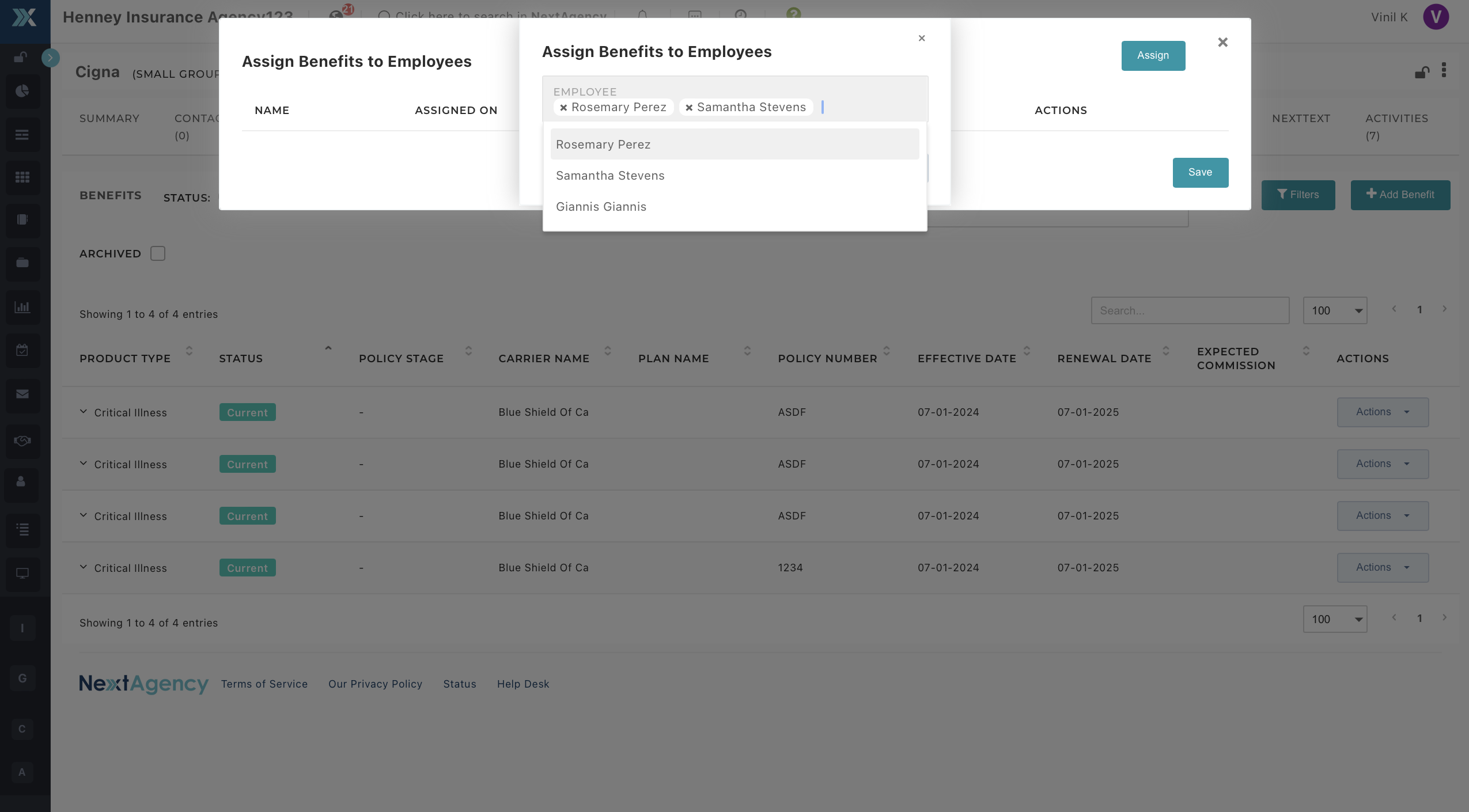Viewport: 1469px width, 812px height.
Task: Click the sidebar unlock padlock icon
Action: tap(21, 57)
